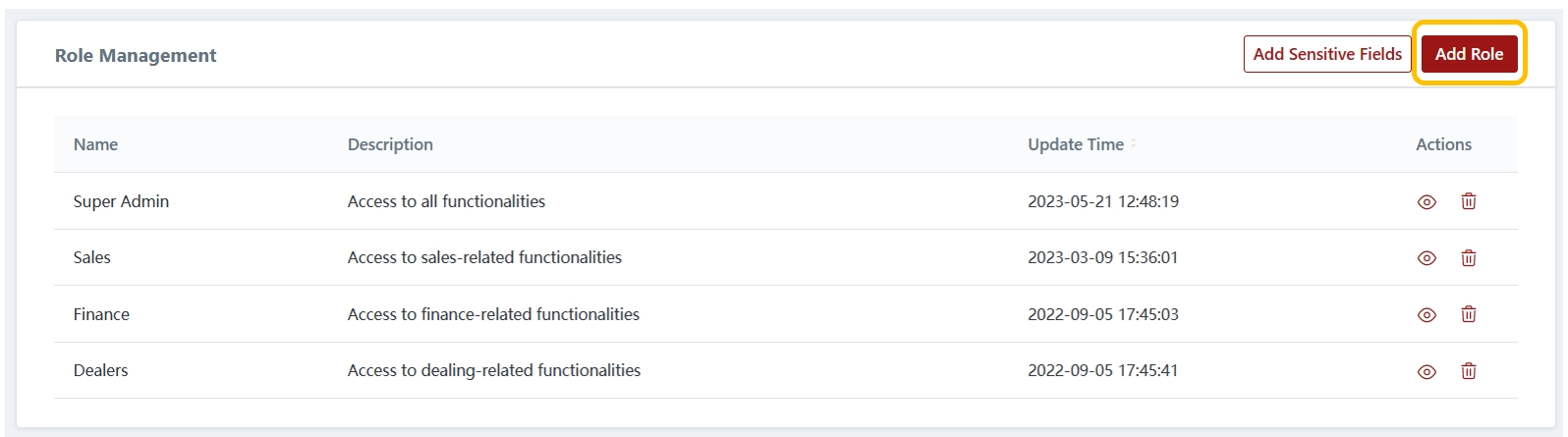View the Super Admin role details

[1427, 202]
